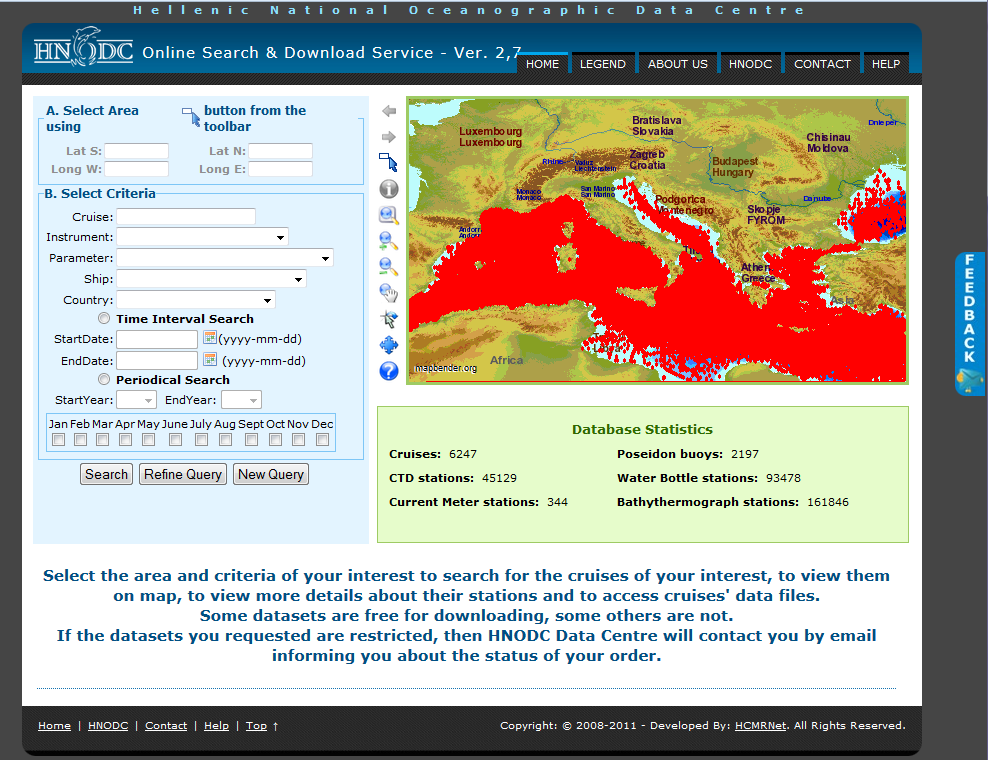Follow the footer Contact link
Image resolution: width=988 pixels, height=760 pixels.
pyautogui.click(x=166, y=725)
